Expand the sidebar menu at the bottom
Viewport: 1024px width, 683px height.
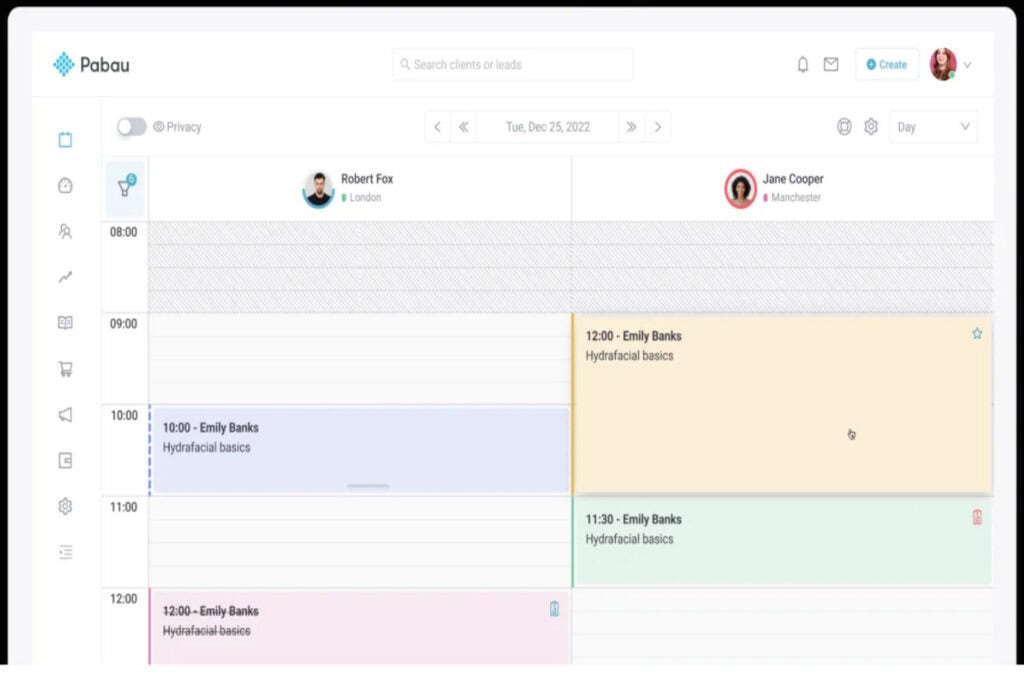tap(65, 552)
